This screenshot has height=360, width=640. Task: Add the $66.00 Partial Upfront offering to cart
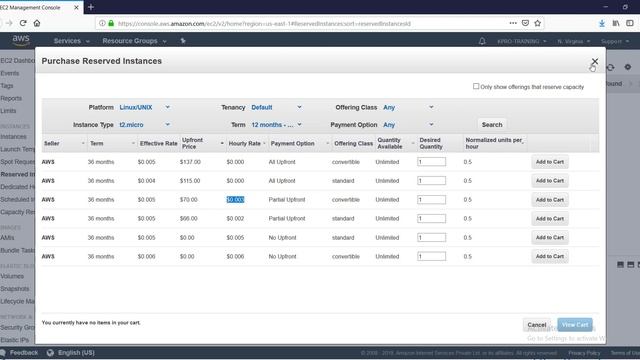coord(550,218)
